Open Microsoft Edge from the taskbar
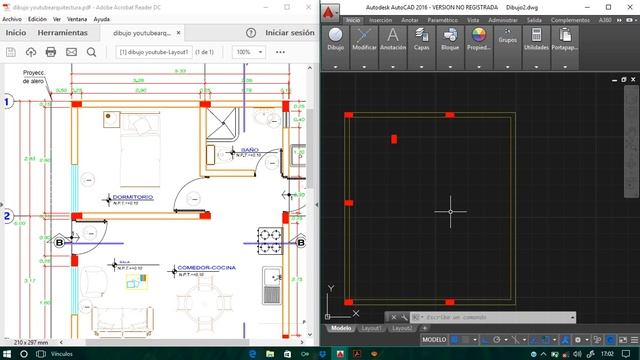Screen dimensions: 640x360 click(253, 354)
